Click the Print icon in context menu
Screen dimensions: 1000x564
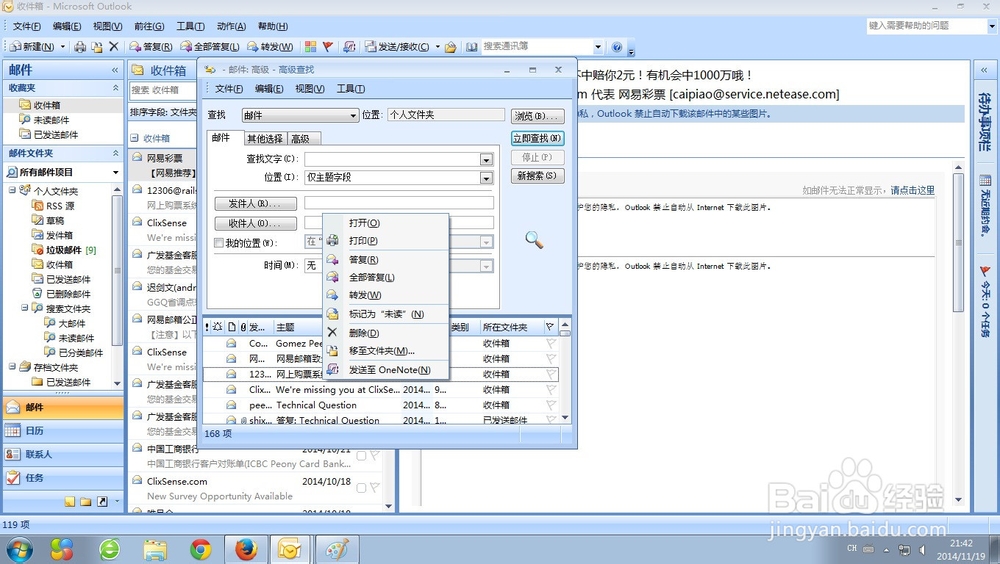pos(332,241)
